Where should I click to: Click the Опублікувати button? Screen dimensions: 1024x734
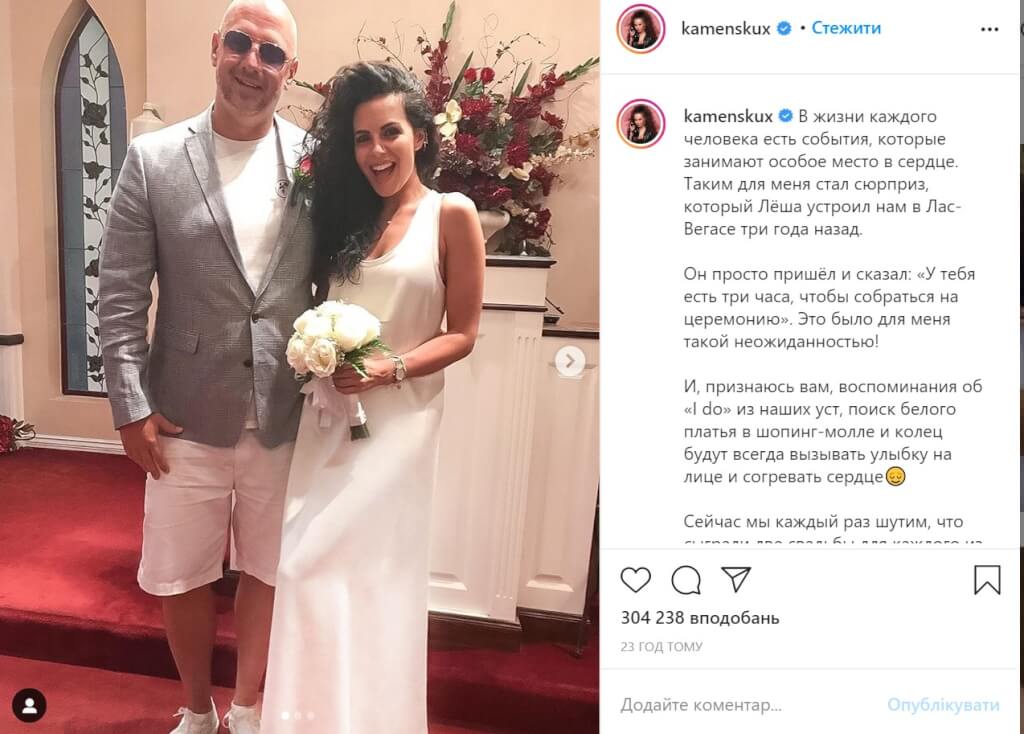pyautogui.click(x=943, y=705)
